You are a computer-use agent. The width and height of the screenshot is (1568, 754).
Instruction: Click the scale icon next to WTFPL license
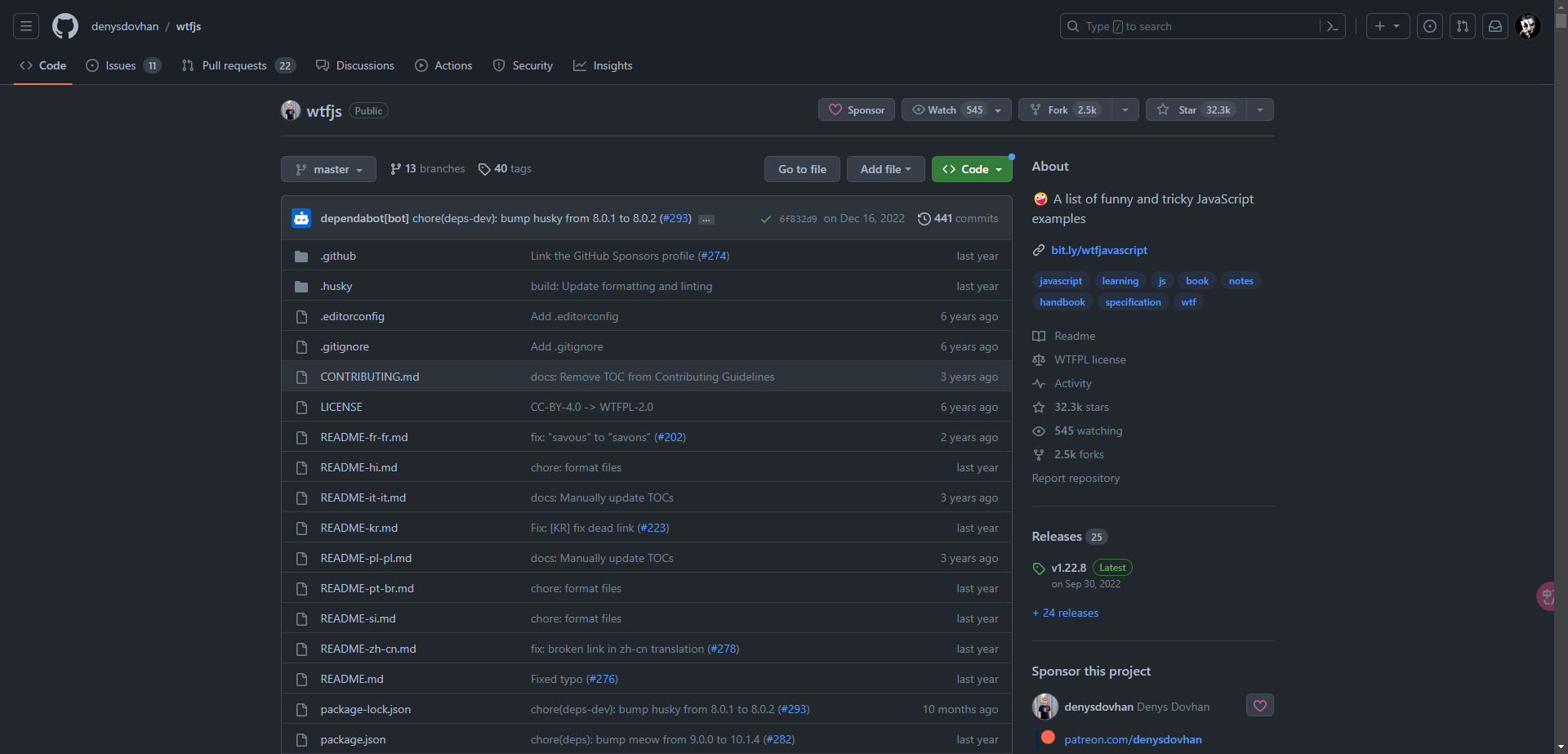tap(1039, 359)
